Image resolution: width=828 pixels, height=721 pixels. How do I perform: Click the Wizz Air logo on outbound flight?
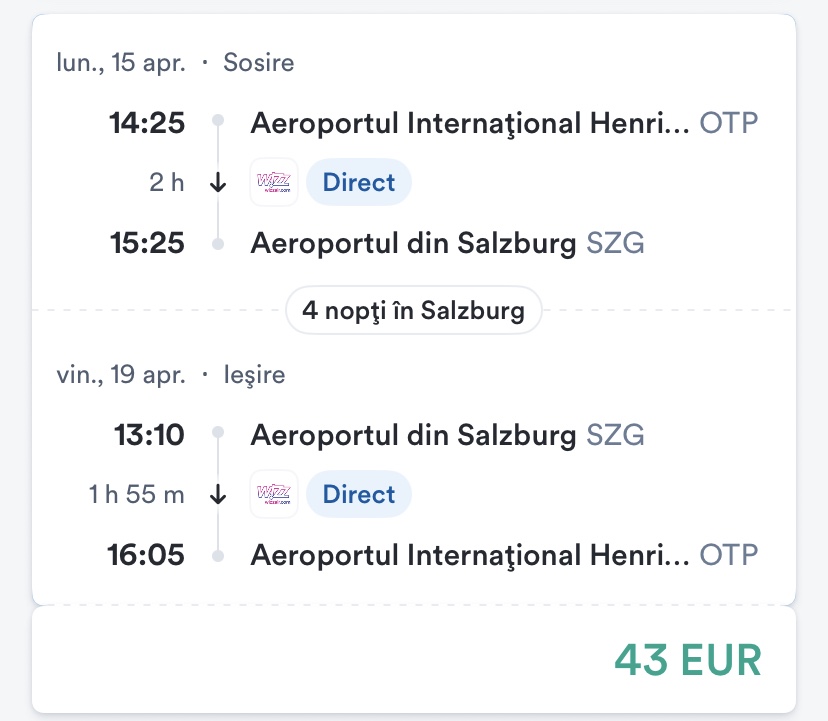274,183
